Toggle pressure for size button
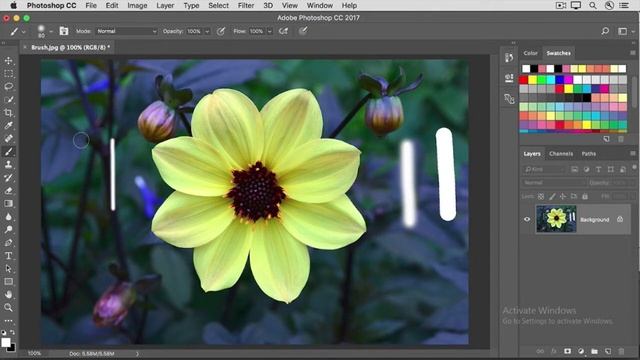Screen dimensions: 640x360 click(303, 31)
